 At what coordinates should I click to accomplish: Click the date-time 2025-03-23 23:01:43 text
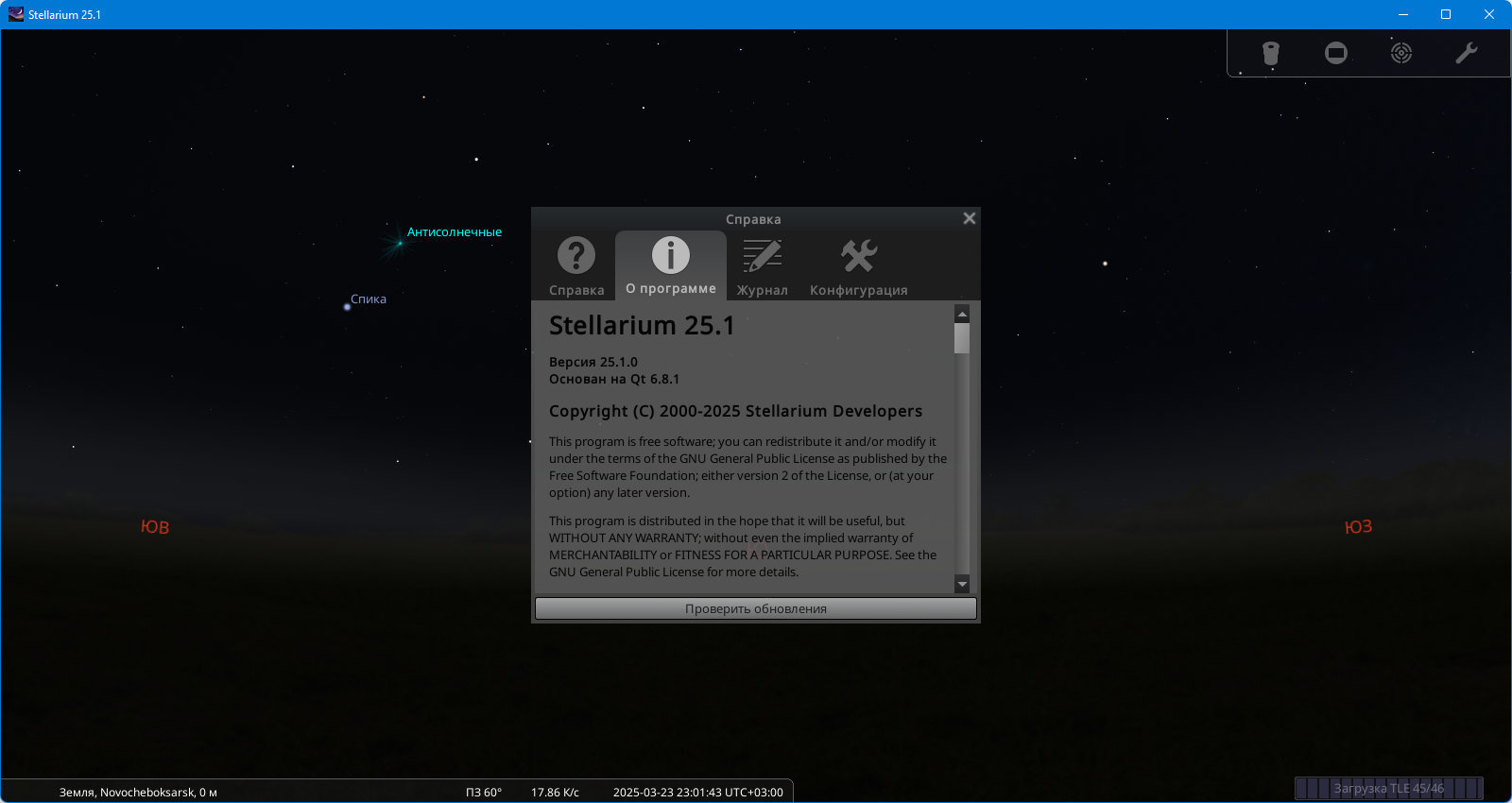tap(698, 793)
